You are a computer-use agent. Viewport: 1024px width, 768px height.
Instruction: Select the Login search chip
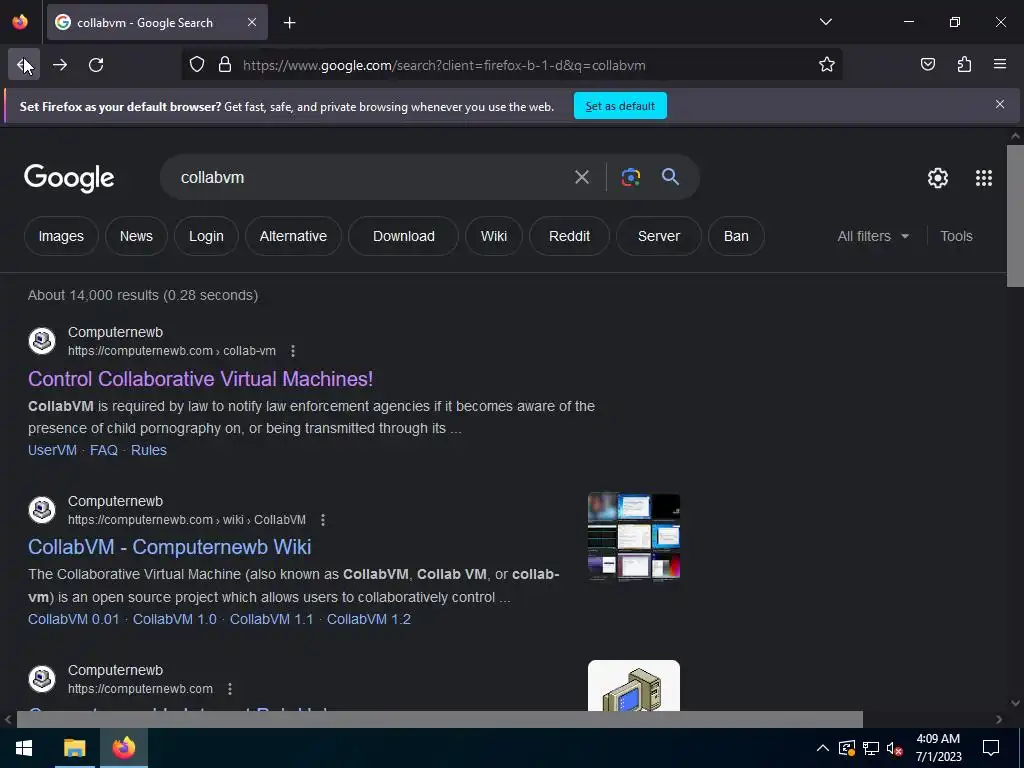pyautogui.click(x=206, y=236)
